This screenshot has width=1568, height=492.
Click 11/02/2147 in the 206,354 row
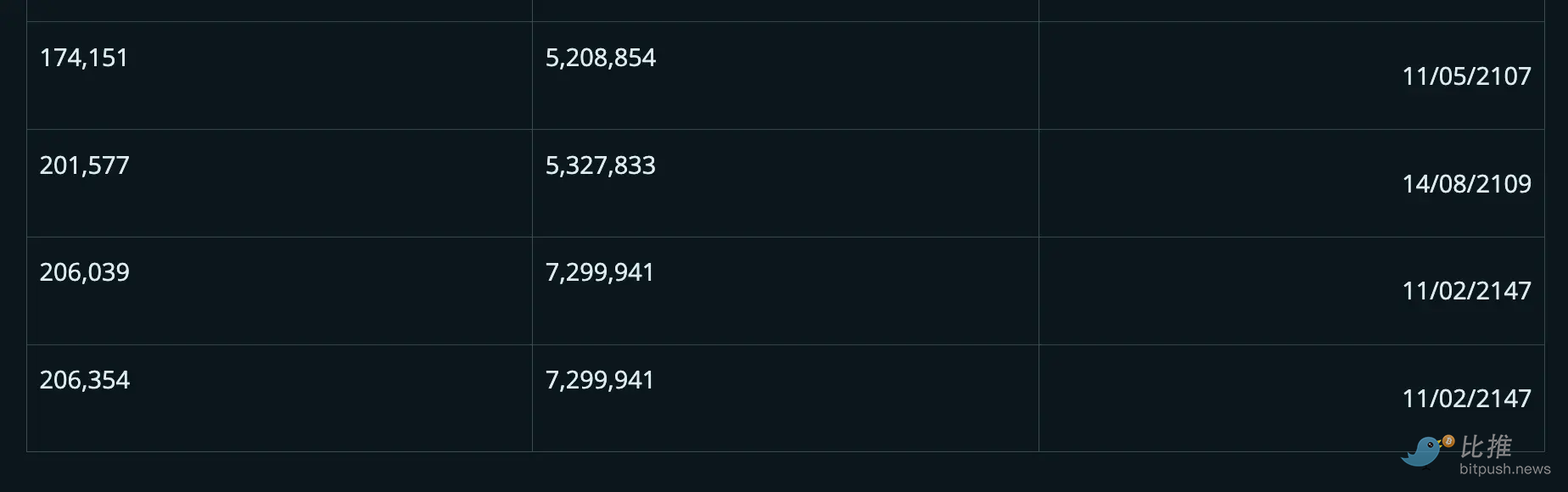coord(1466,399)
